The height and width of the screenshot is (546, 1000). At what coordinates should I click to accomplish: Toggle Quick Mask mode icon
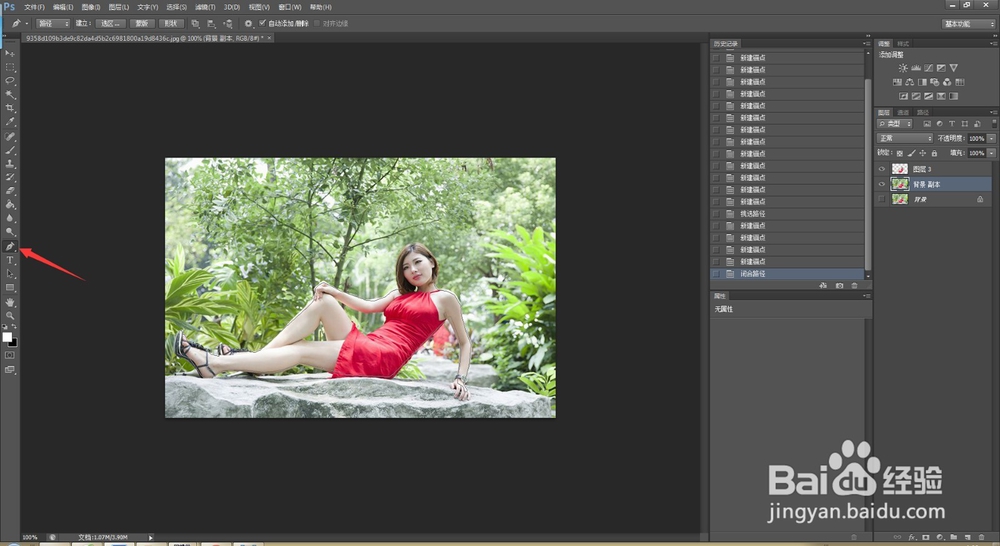click(10, 355)
